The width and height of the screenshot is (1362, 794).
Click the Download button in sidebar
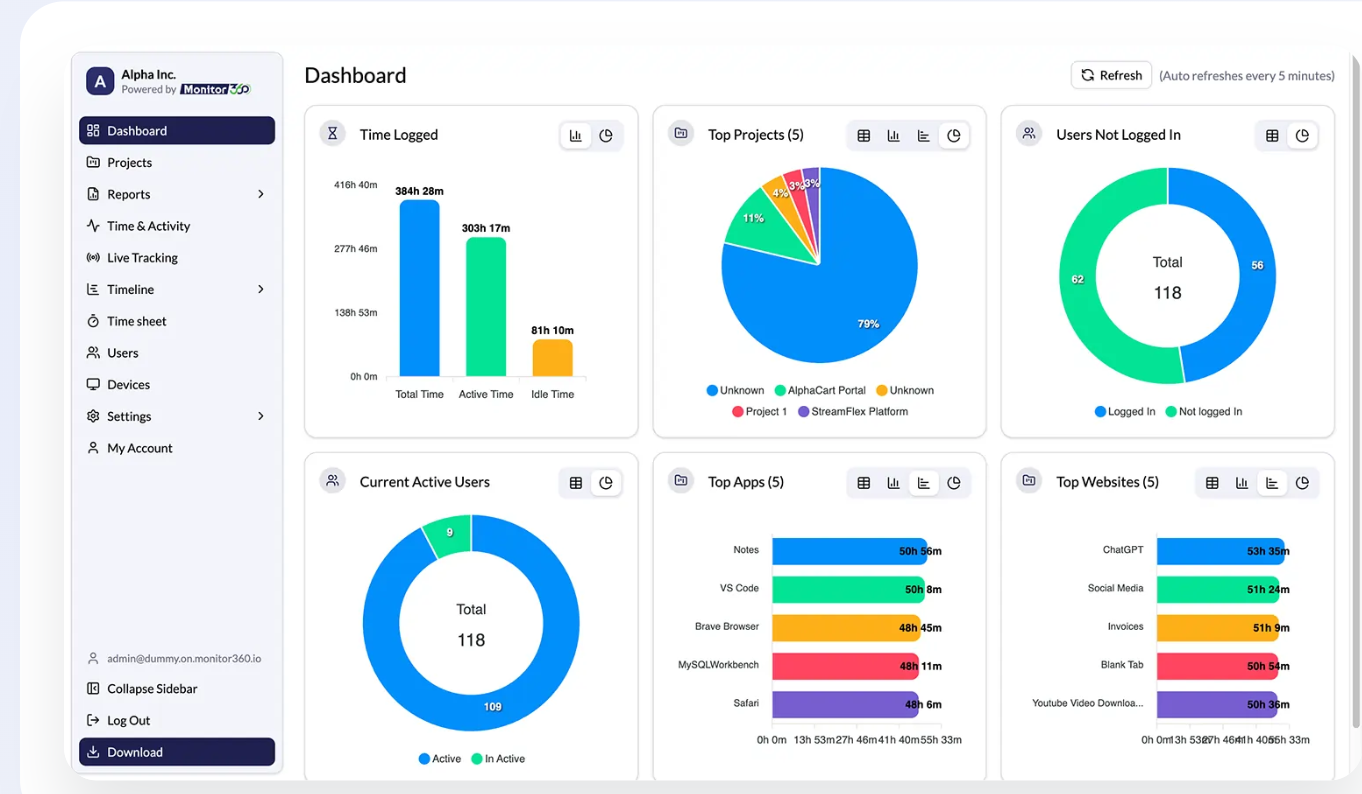pyautogui.click(x=177, y=752)
